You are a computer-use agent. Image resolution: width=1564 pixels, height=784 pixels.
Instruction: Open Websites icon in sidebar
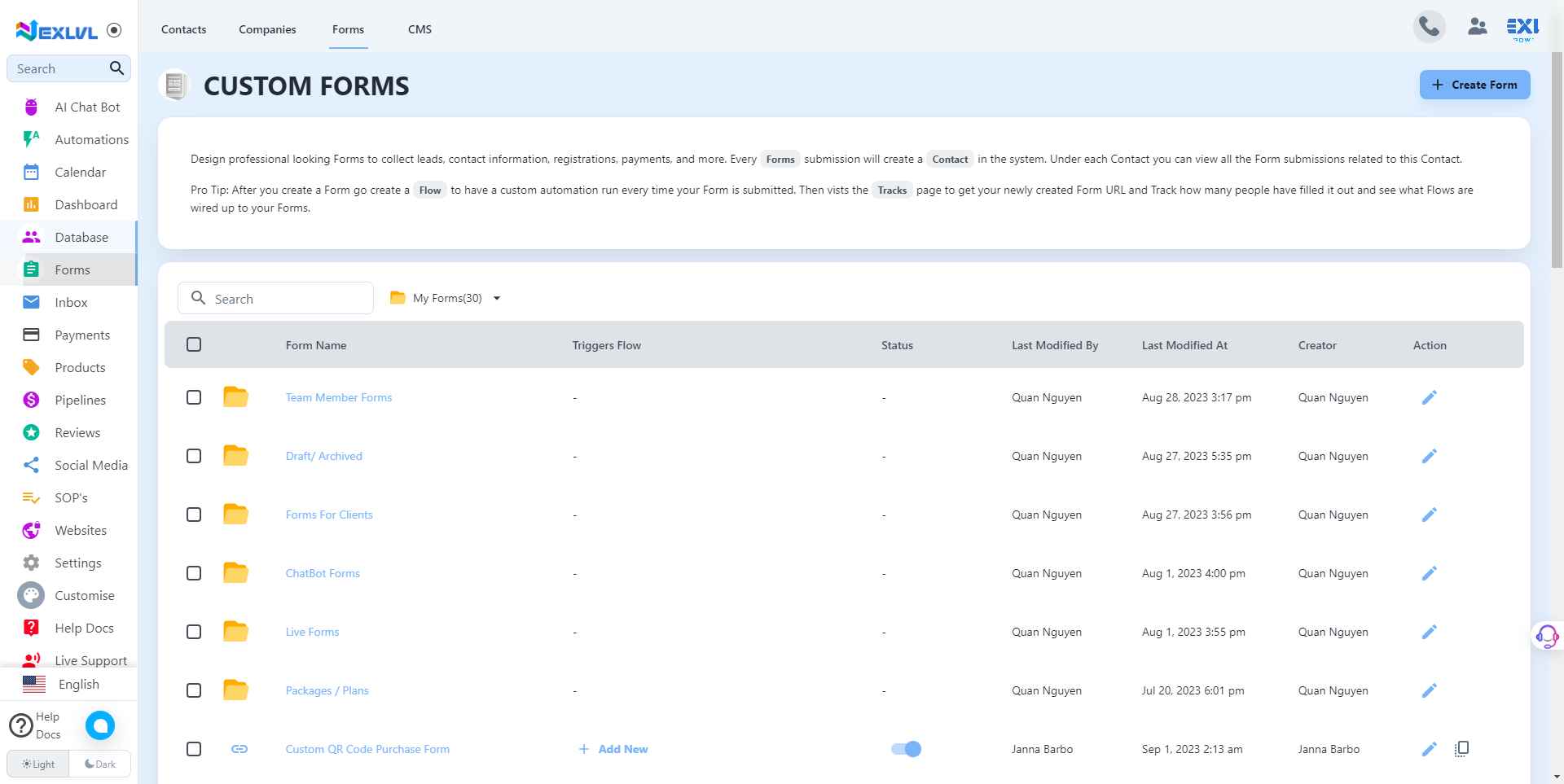click(31, 530)
